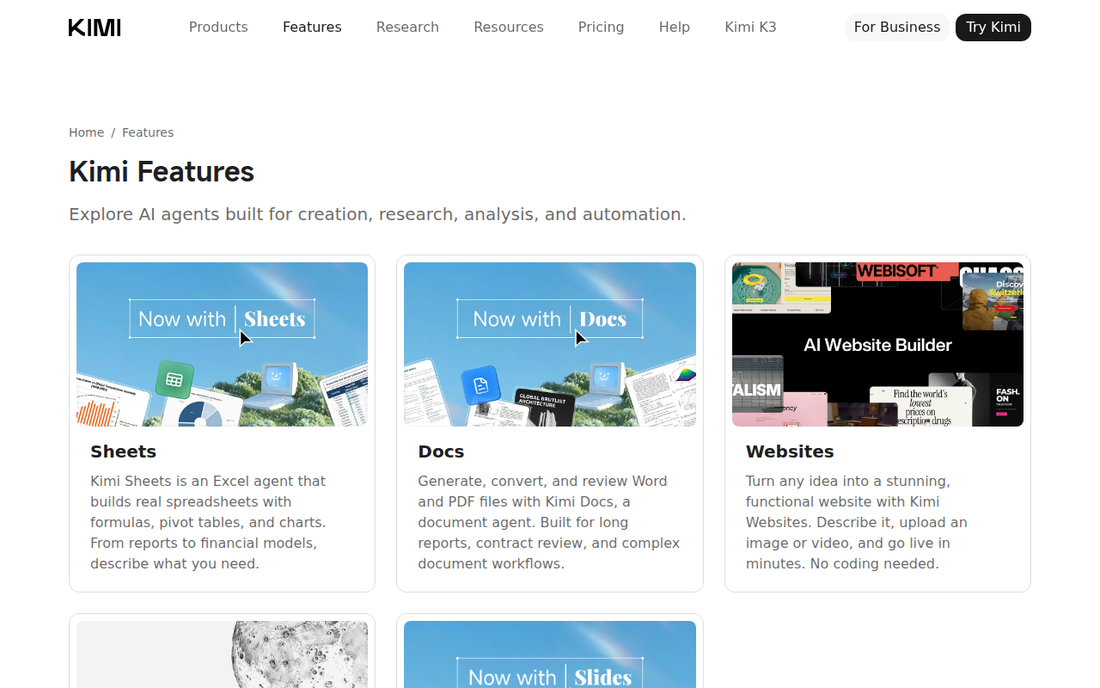Open the Now with Slides banner card
Image resolution: width=1100 pixels, height=688 pixels.
click(550, 654)
